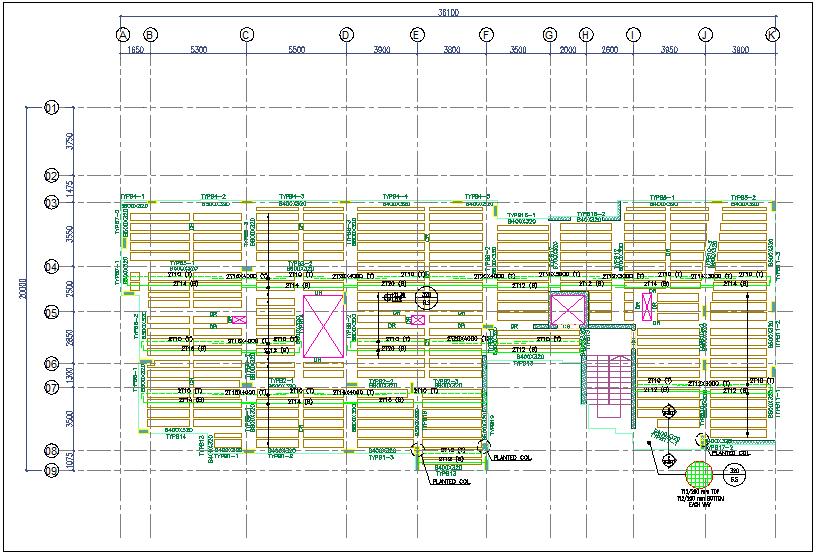This screenshot has width=816, height=554.
Task: Select grid bubble G on the top axis
Action: click(x=550, y=35)
